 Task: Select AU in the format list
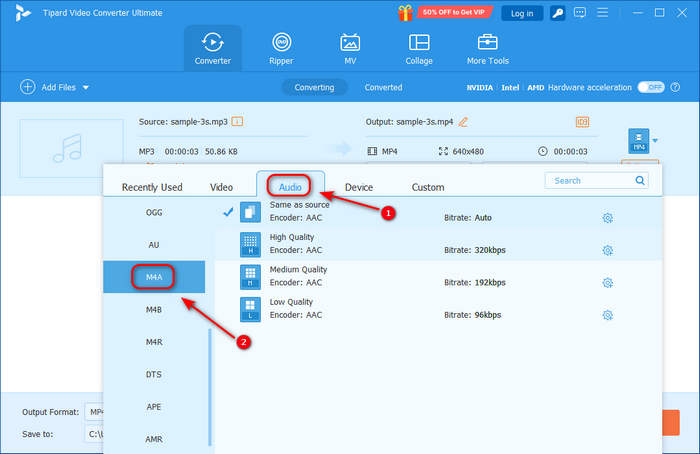(154, 245)
